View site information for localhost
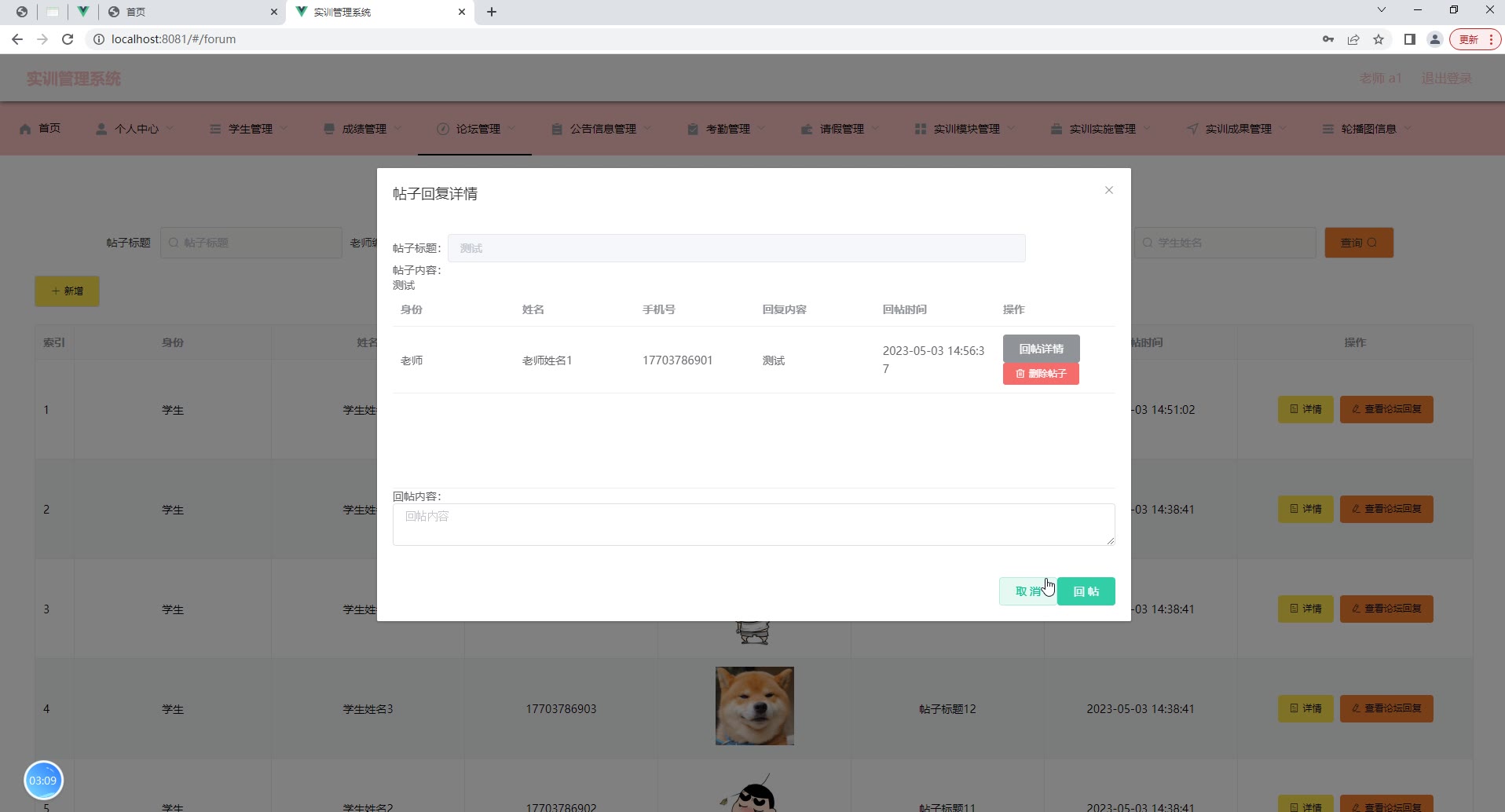1505x812 pixels. click(x=99, y=39)
